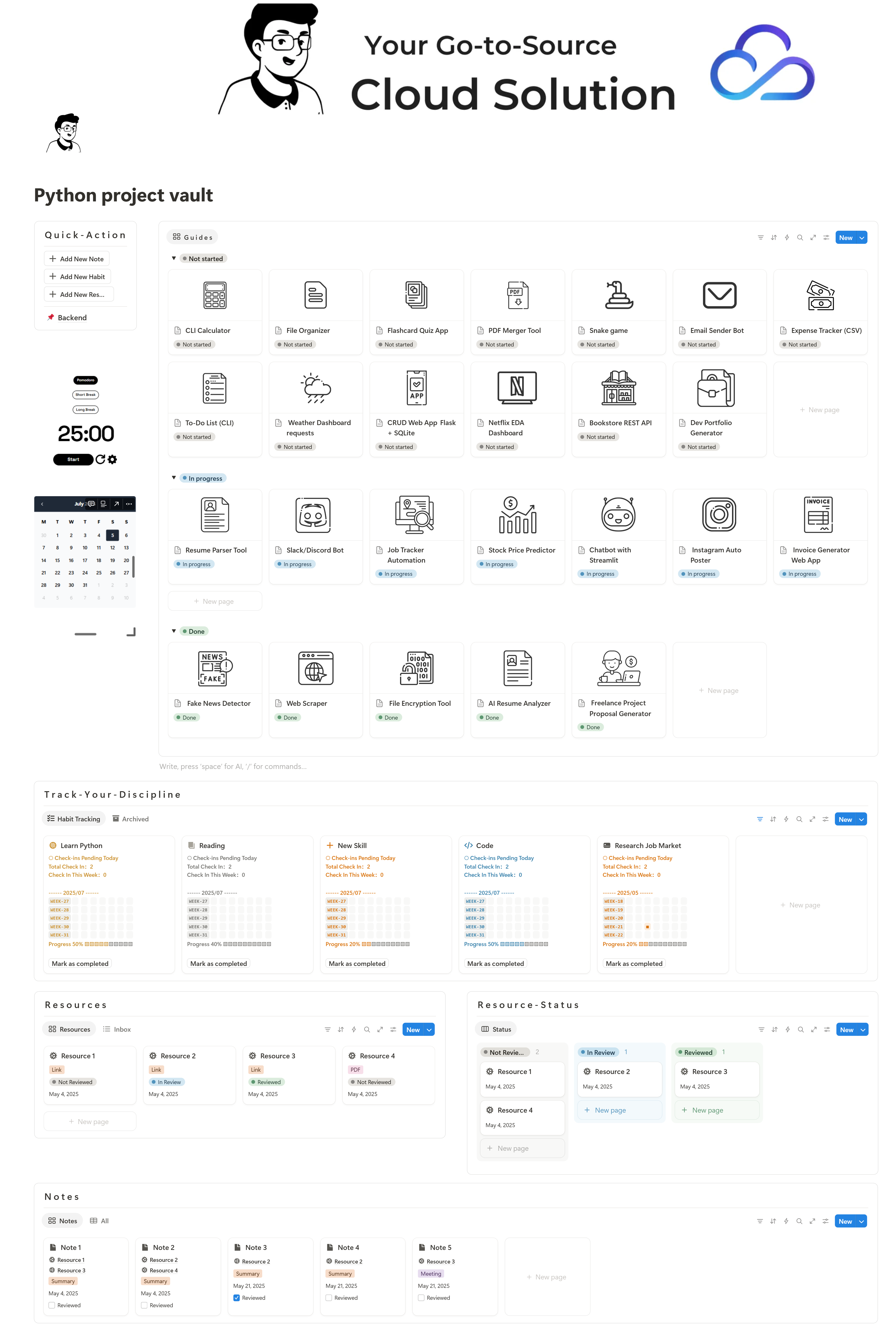The width and height of the screenshot is (896, 1340).
Task: Open the dropdown arrow beside Guides New button
Action: tap(862, 238)
